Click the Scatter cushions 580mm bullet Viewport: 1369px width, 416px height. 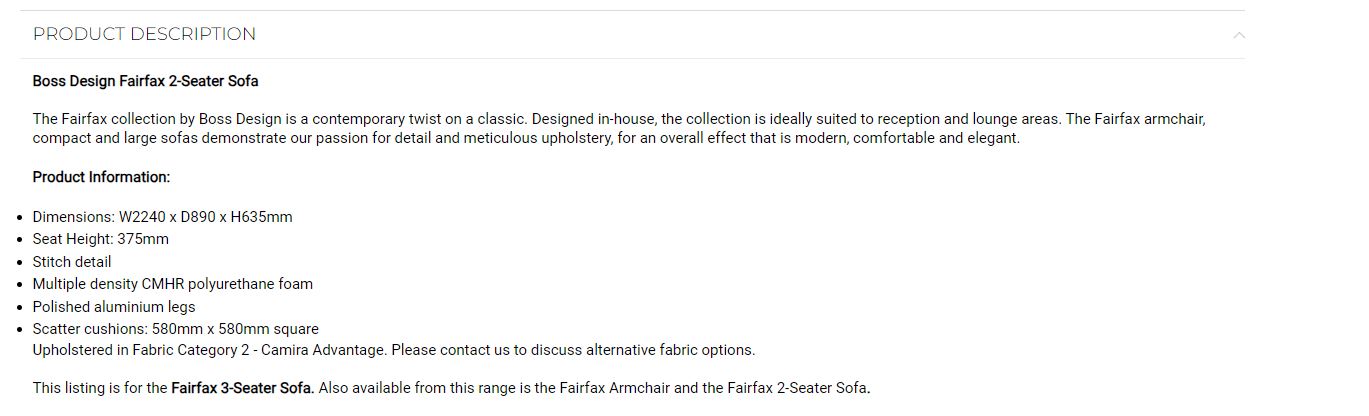point(176,329)
